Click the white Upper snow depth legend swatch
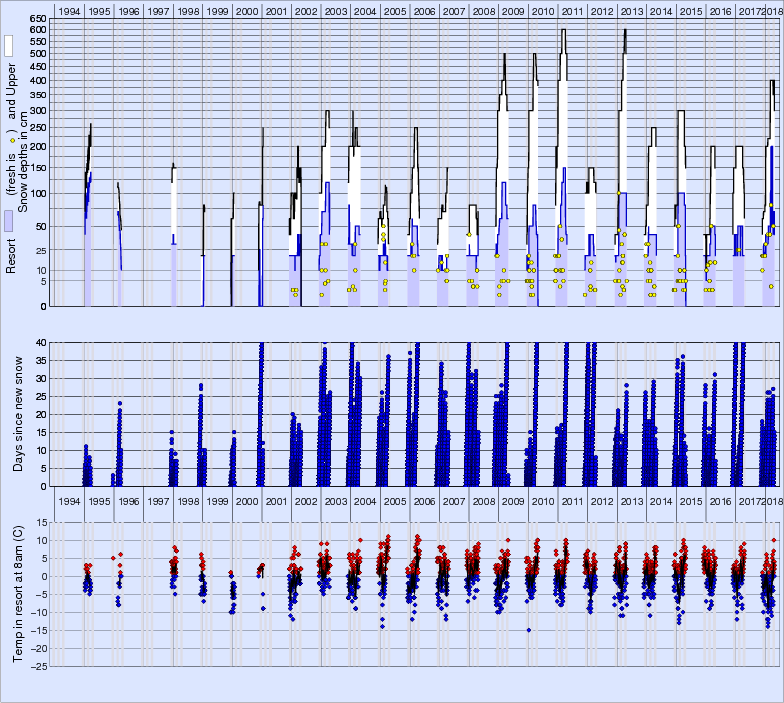 click(x=8, y=46)
